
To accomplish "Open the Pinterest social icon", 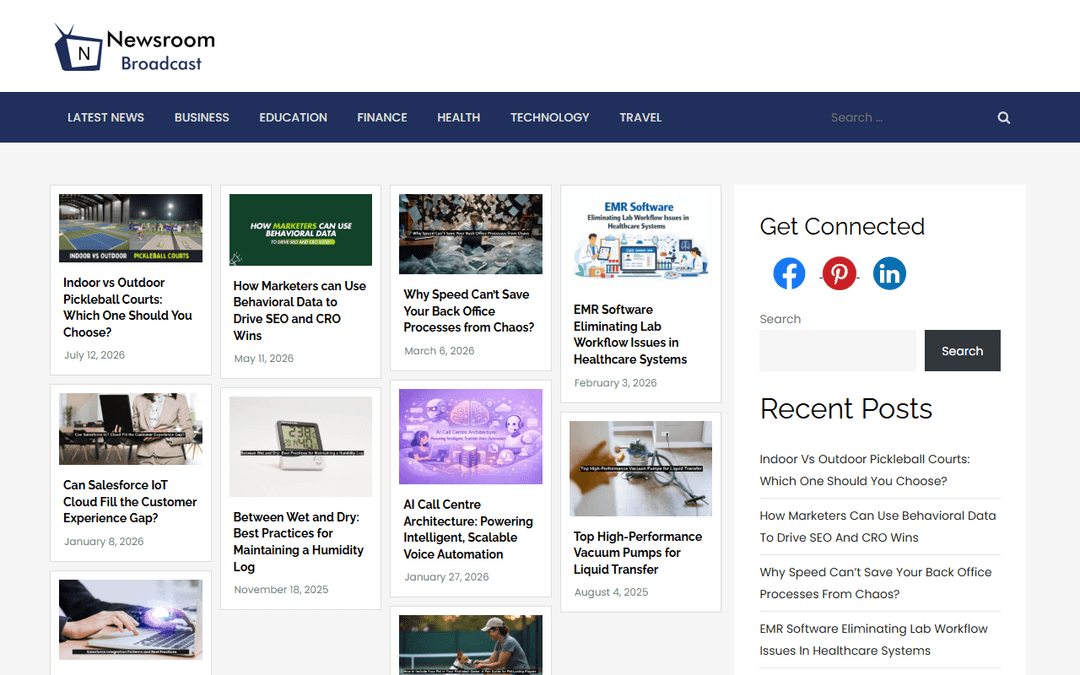I will pos(839,273).
